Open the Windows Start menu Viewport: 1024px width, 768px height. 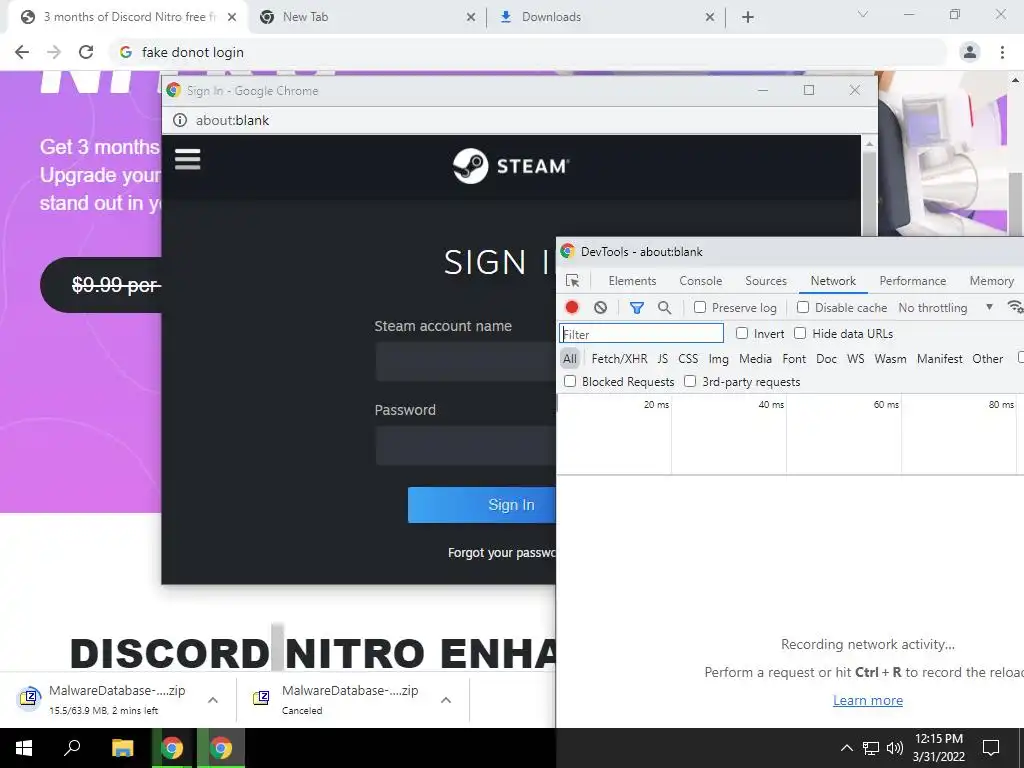(x=24, y=748)
